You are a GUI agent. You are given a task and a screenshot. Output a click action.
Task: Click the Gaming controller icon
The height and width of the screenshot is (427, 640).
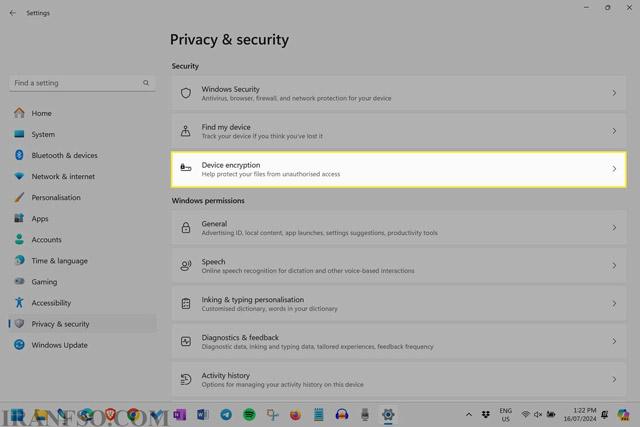click(x=19, y=281)
